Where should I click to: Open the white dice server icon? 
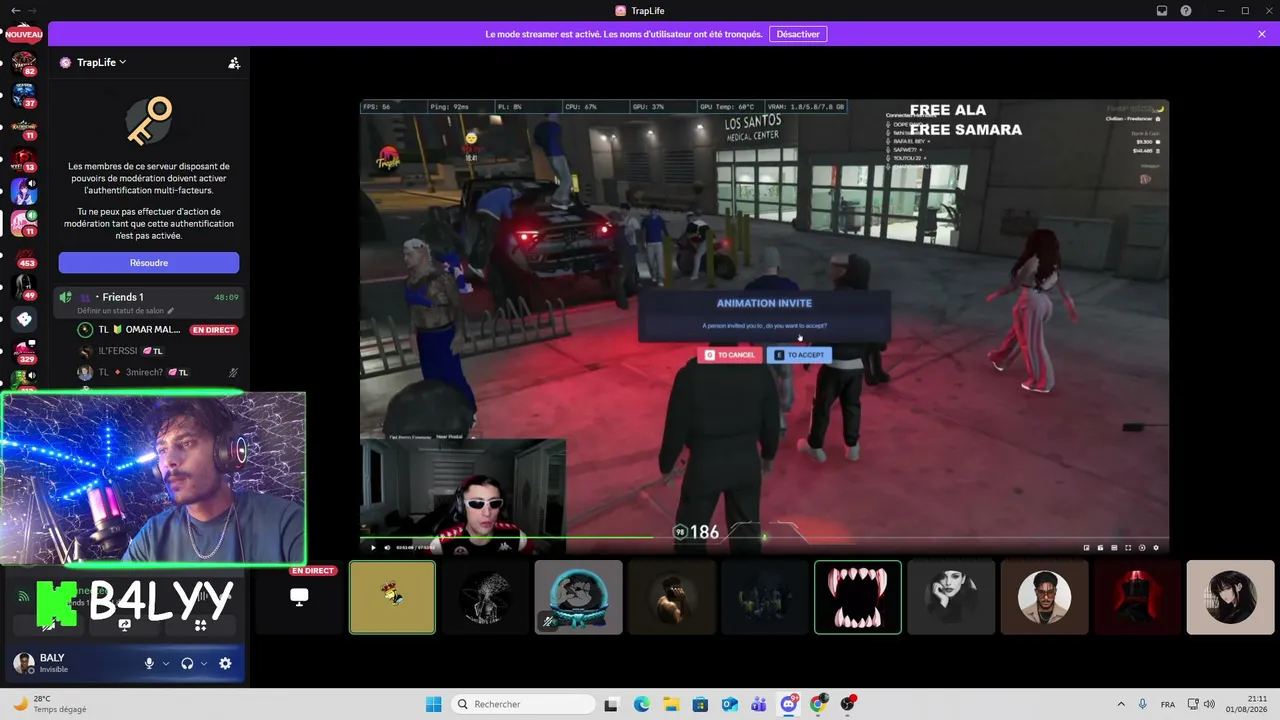click(24, 320)
